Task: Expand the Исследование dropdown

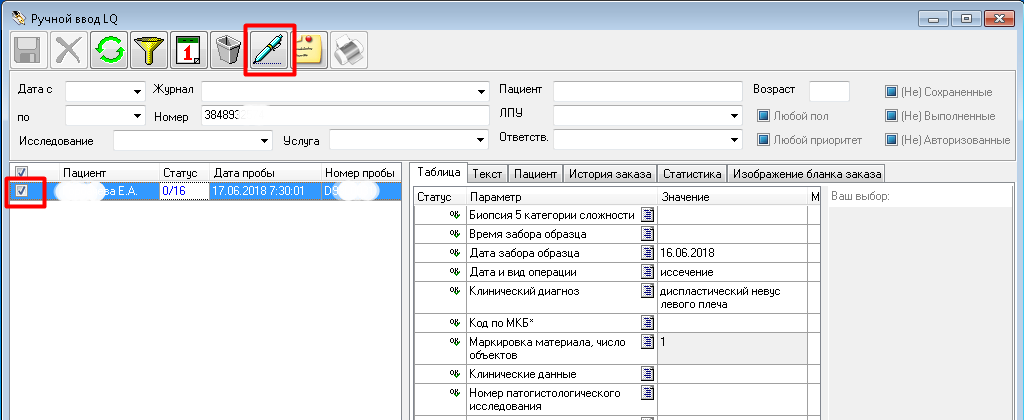Action: (264, 140)
